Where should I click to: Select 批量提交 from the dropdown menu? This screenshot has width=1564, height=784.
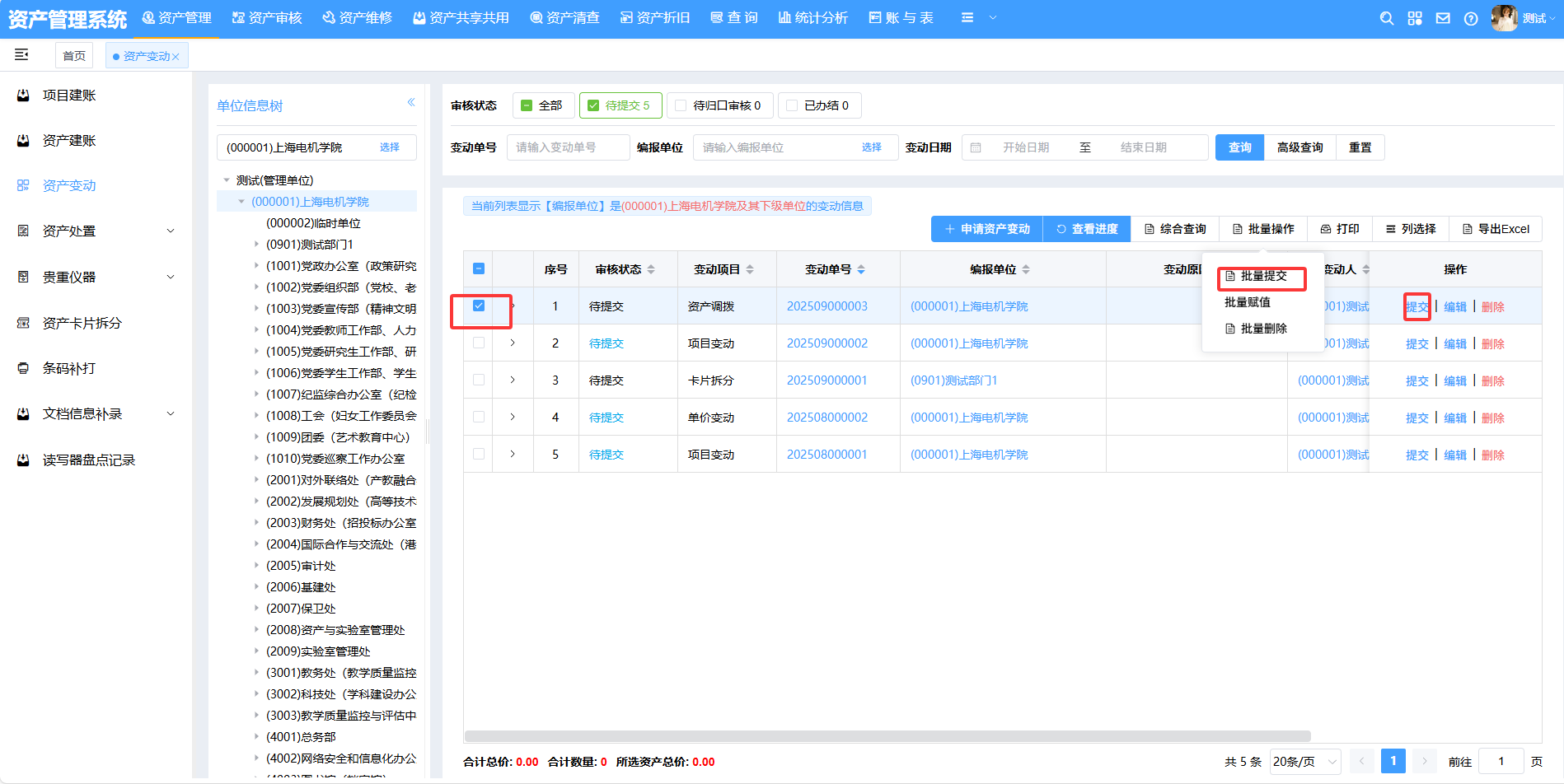(x=1262, y=276)
